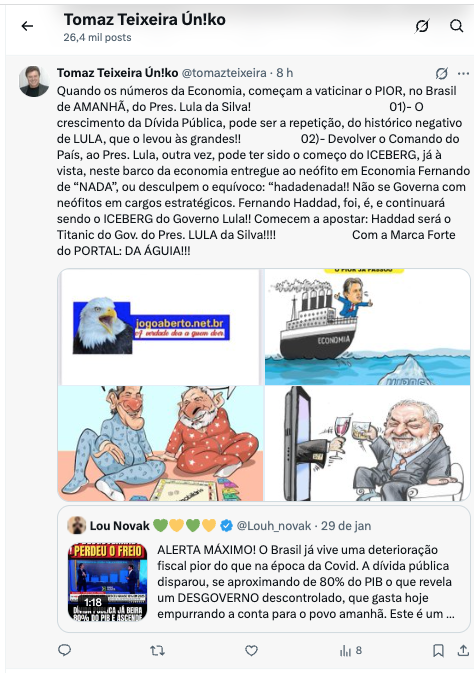
Task: Open the Titanic economia cartoon image
Action: pos(368,327)
